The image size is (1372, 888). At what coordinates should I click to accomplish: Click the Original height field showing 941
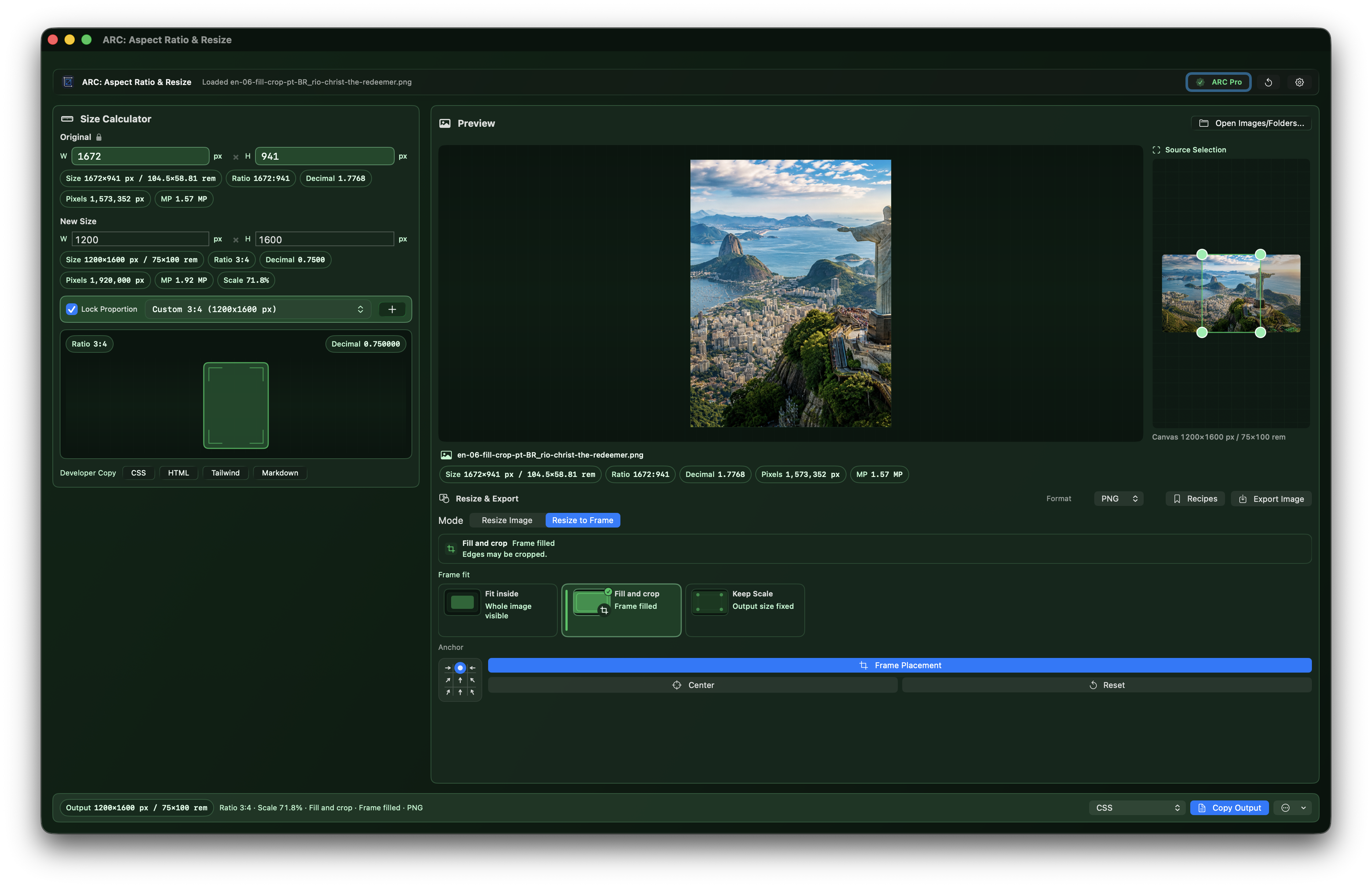pos(325,156)
